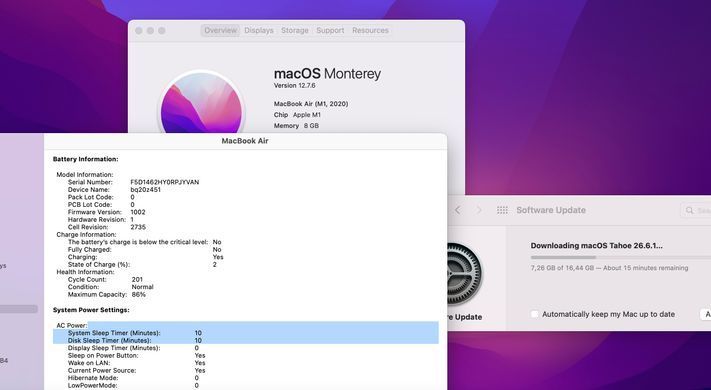Switch to the Overview tab
711x390 pixels.
coord(220,30)
